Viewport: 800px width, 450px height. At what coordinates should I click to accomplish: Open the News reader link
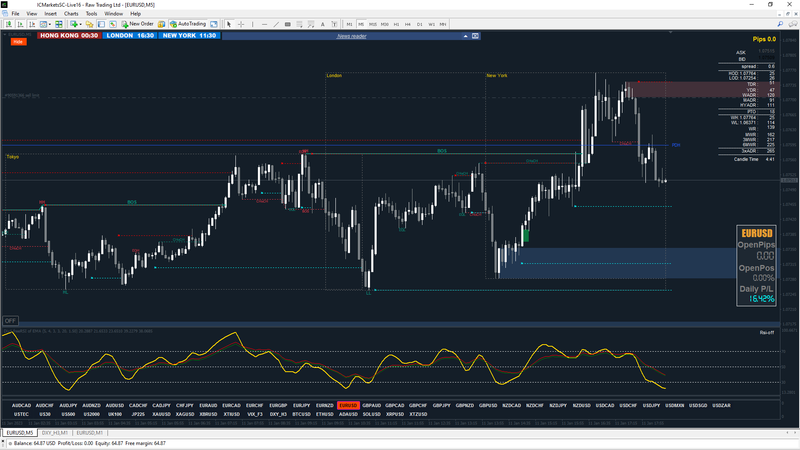(352, 36)
